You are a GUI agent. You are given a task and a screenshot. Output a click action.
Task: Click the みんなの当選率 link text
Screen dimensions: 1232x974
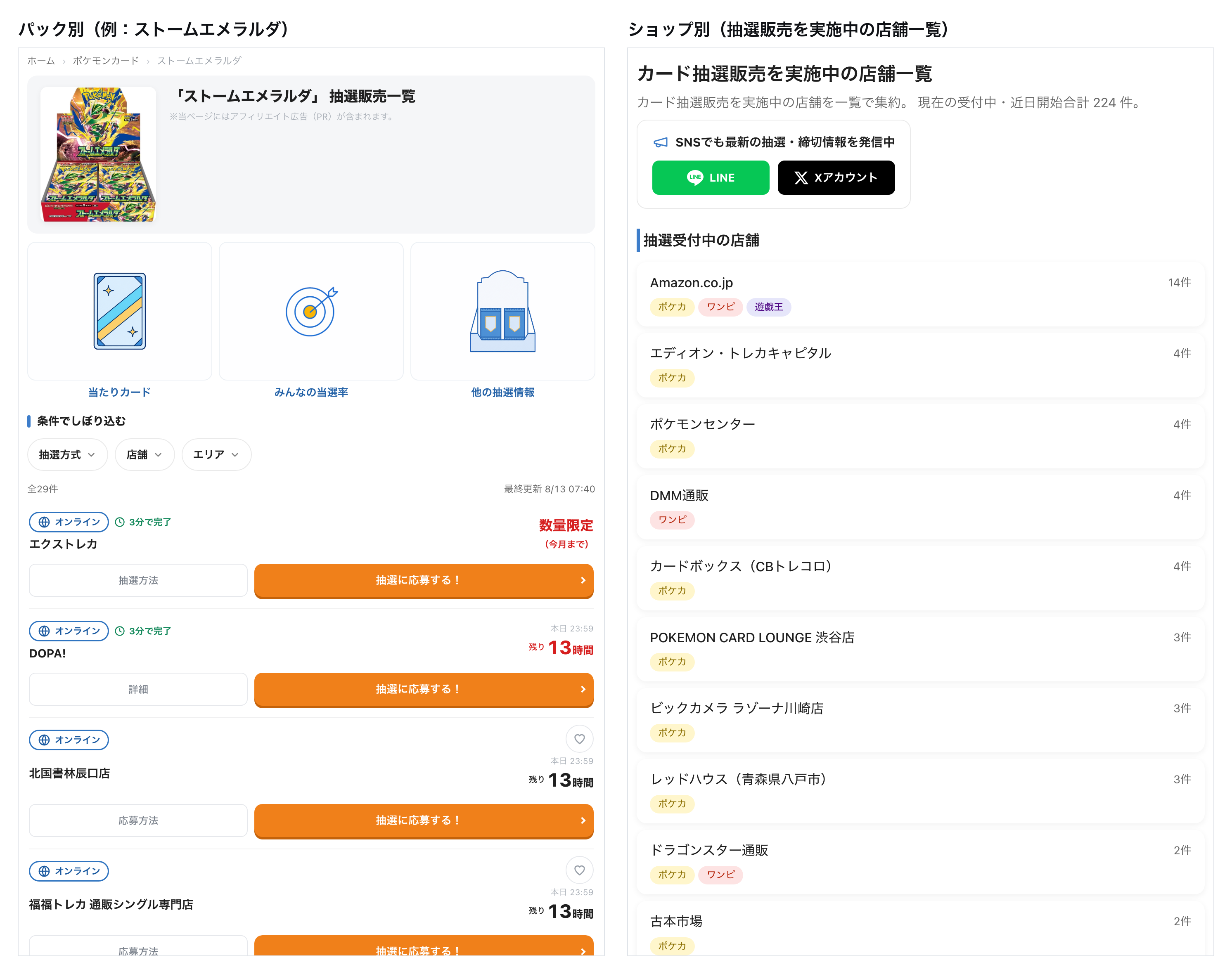pos(311,392)
